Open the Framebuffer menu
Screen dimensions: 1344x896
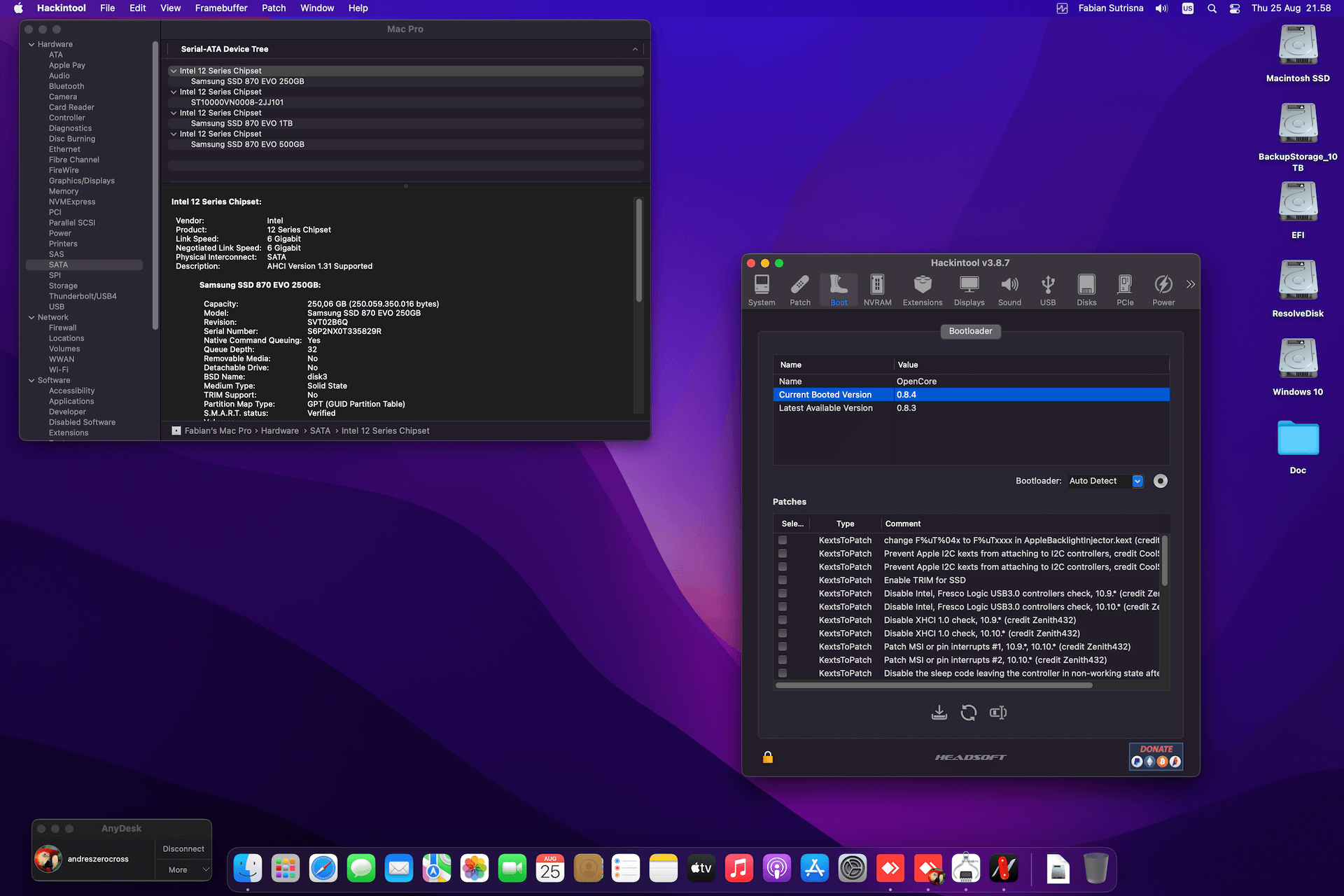[x=221, y=8]
